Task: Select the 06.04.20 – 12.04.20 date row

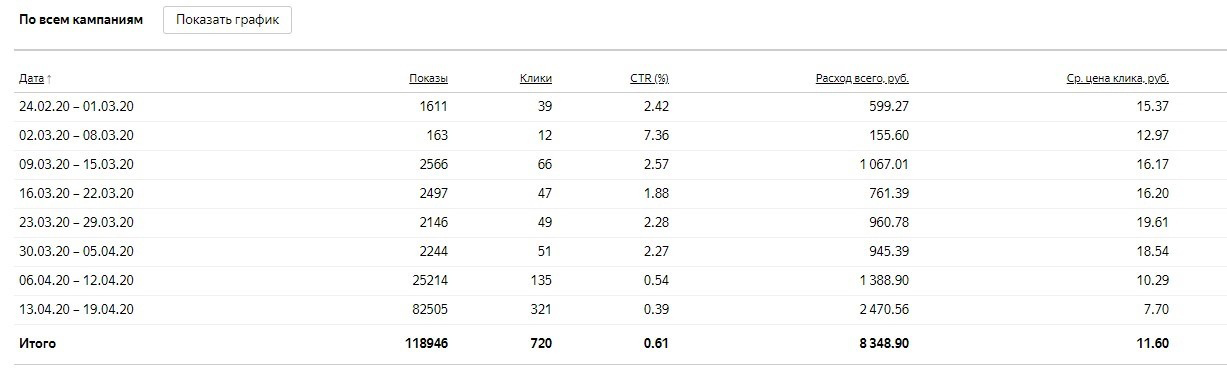Action: [x=620, y=281]
